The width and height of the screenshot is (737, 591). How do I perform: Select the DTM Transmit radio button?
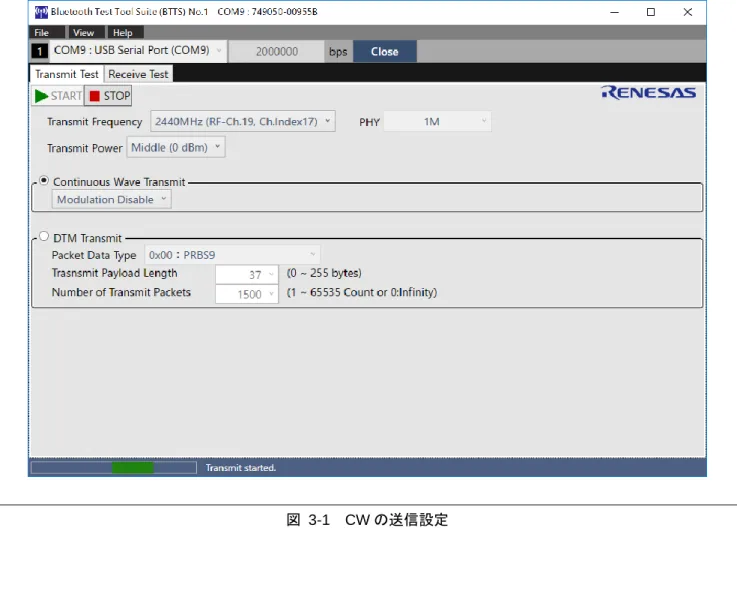tap(44, 236)
